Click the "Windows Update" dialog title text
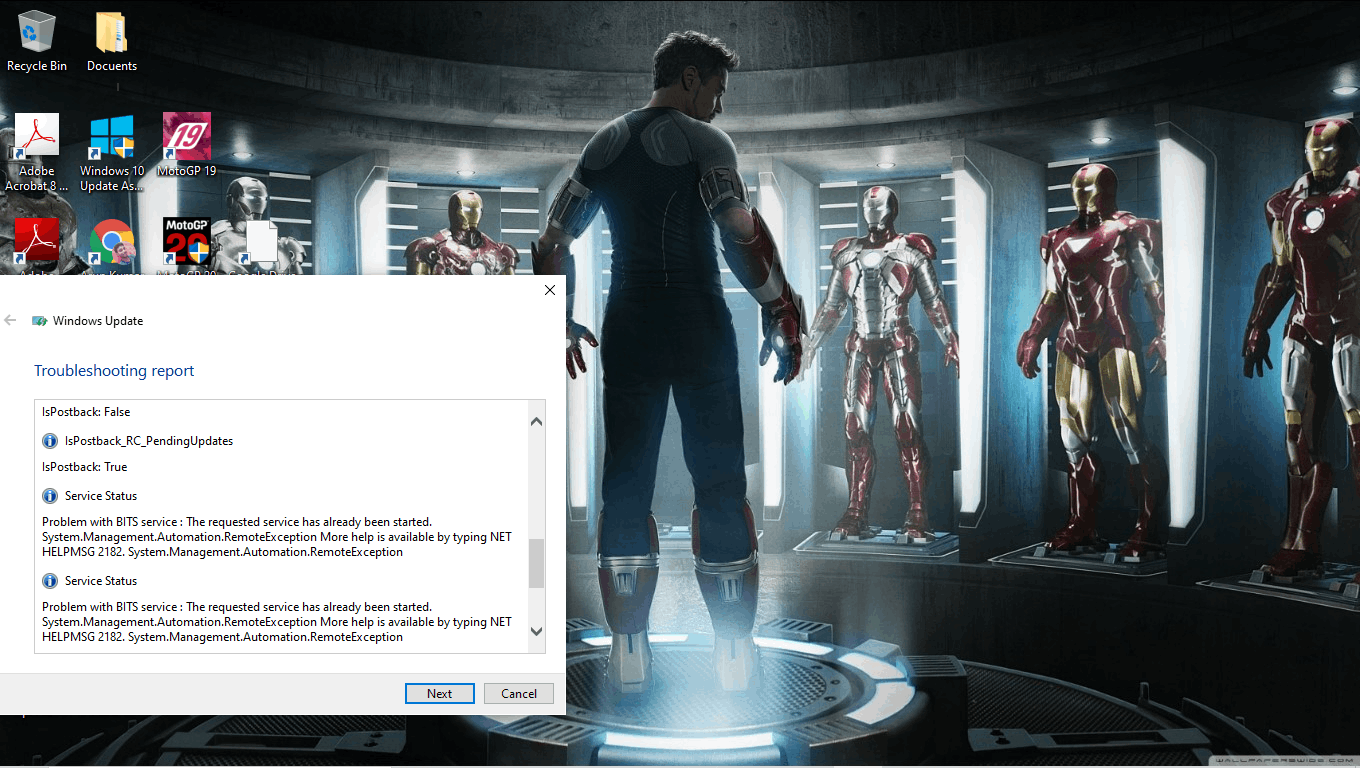This screenshot has height=768, width=1360. 98,321
